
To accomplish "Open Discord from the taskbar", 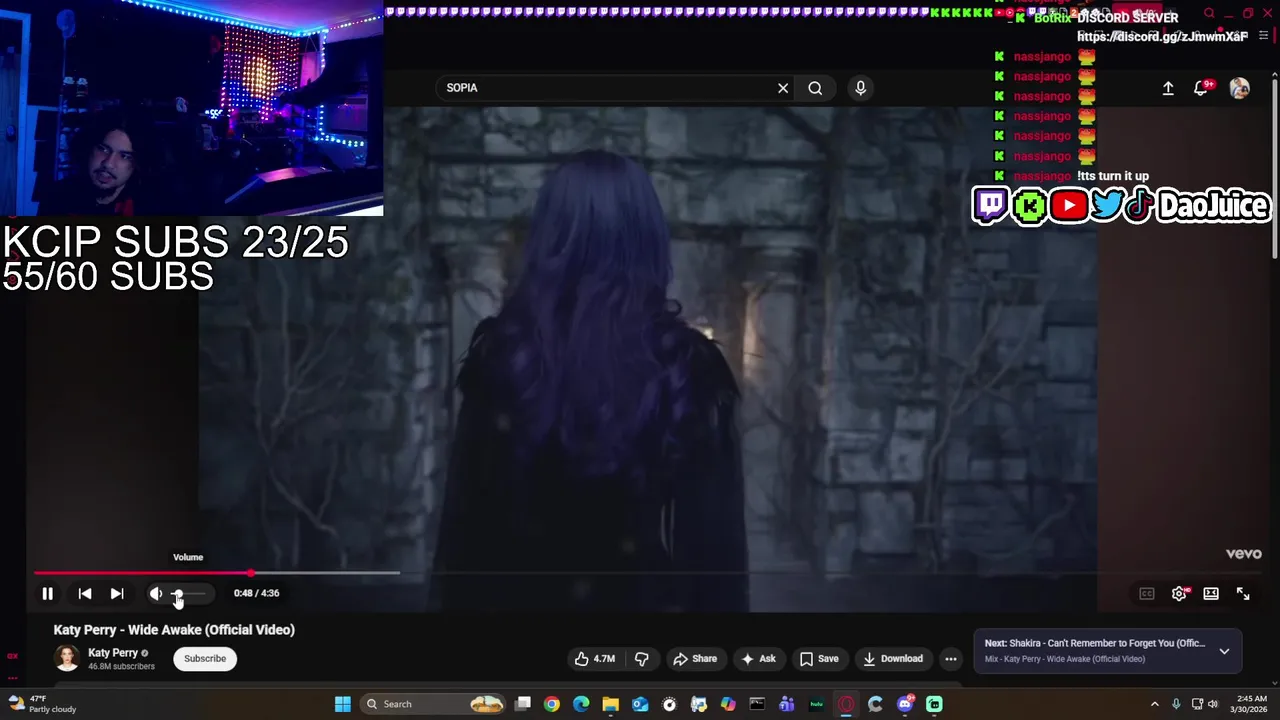I will pyautogui.click(x=905, y=704).
